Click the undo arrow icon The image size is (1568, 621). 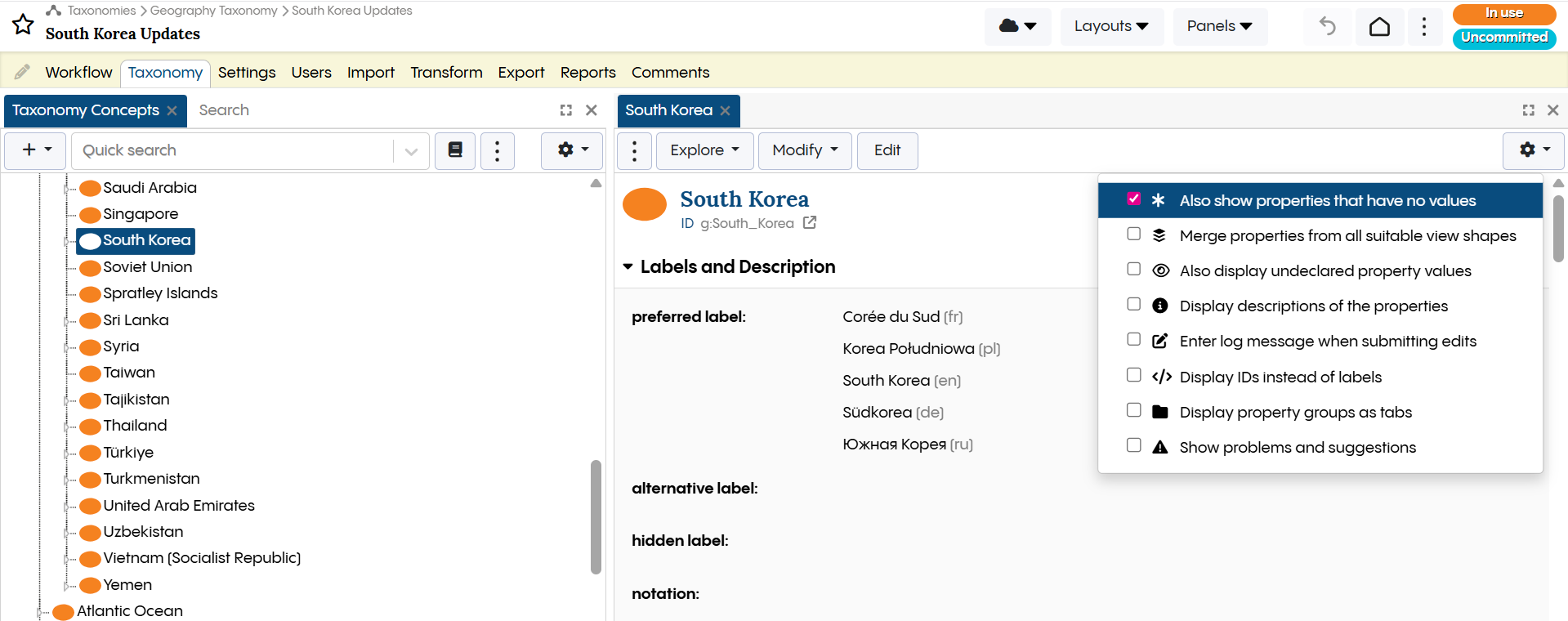coord(1327,26)
